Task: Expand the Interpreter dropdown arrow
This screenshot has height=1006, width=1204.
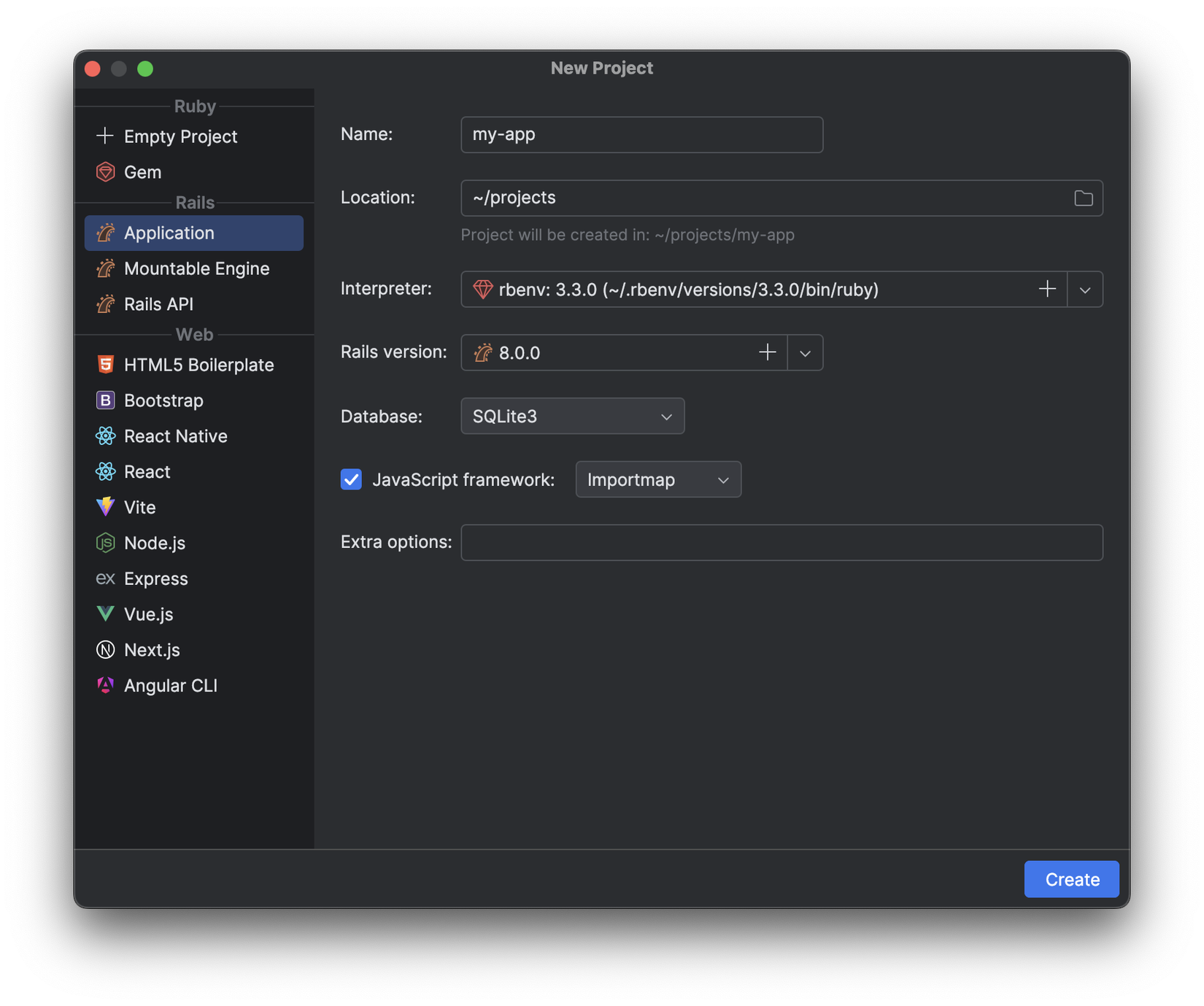Action: 1085,290
